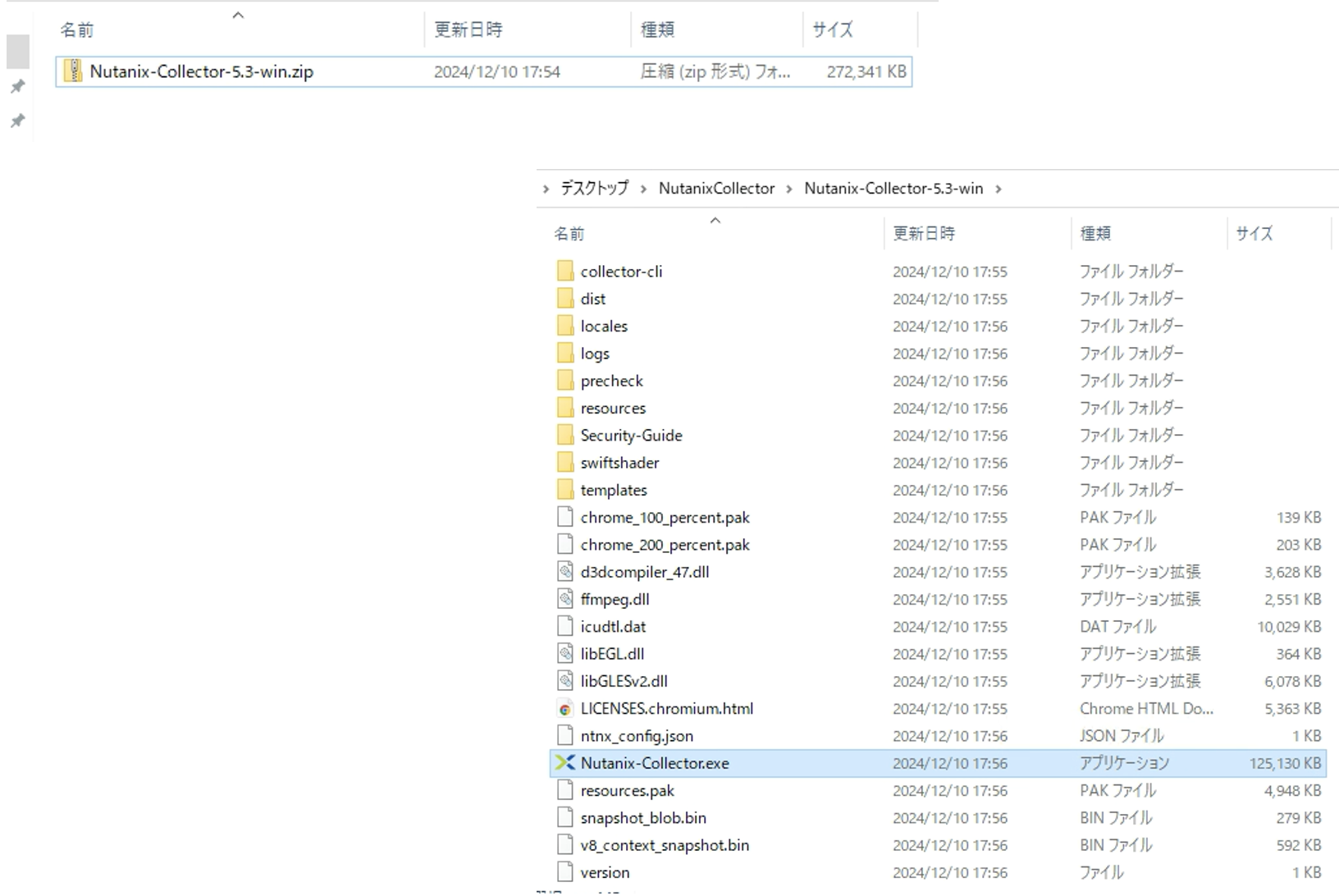This screenshot has width=1339, height=896.
Task: Click the swiftshader folder icon
Action: click(565, 463)
